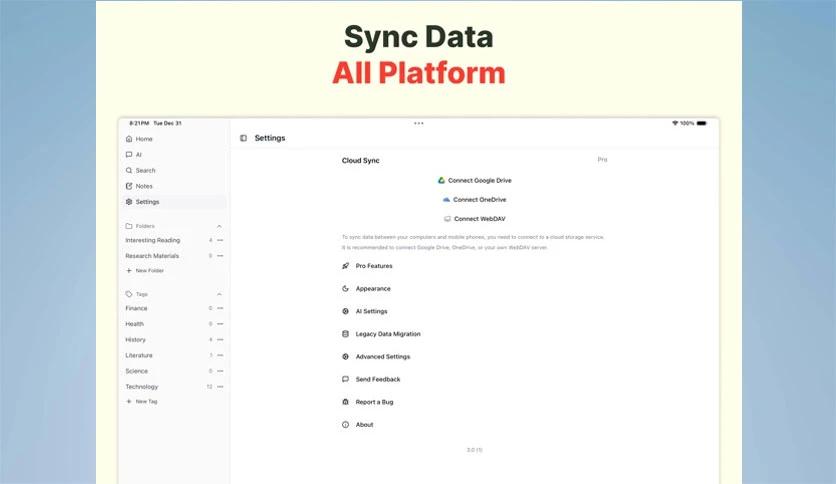Click the Pro Features rocket icon
Viewport: 836px width, 484px height.
pos(345,266)
